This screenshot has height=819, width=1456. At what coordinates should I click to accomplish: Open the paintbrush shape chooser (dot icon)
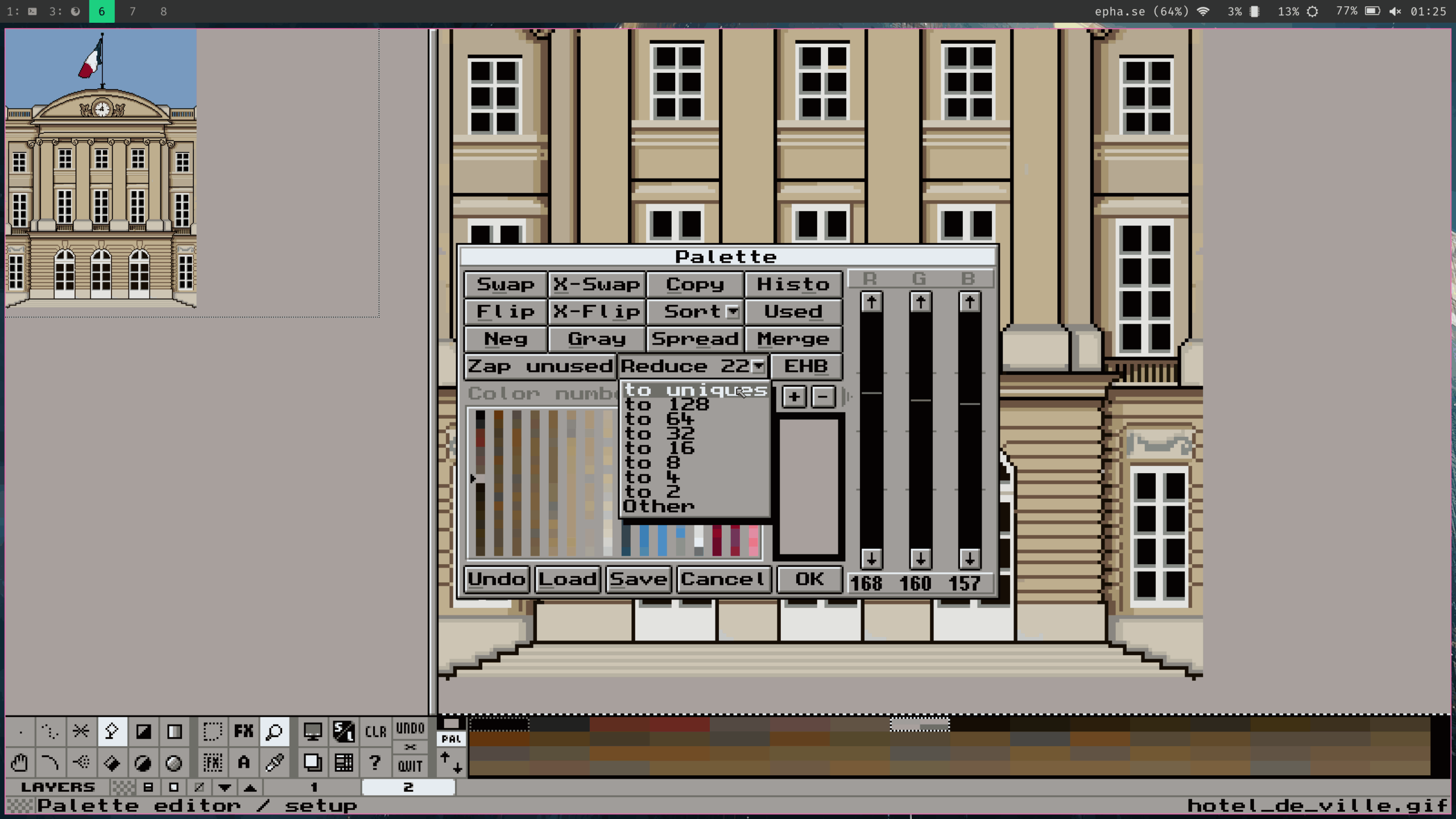coord(20,731)
